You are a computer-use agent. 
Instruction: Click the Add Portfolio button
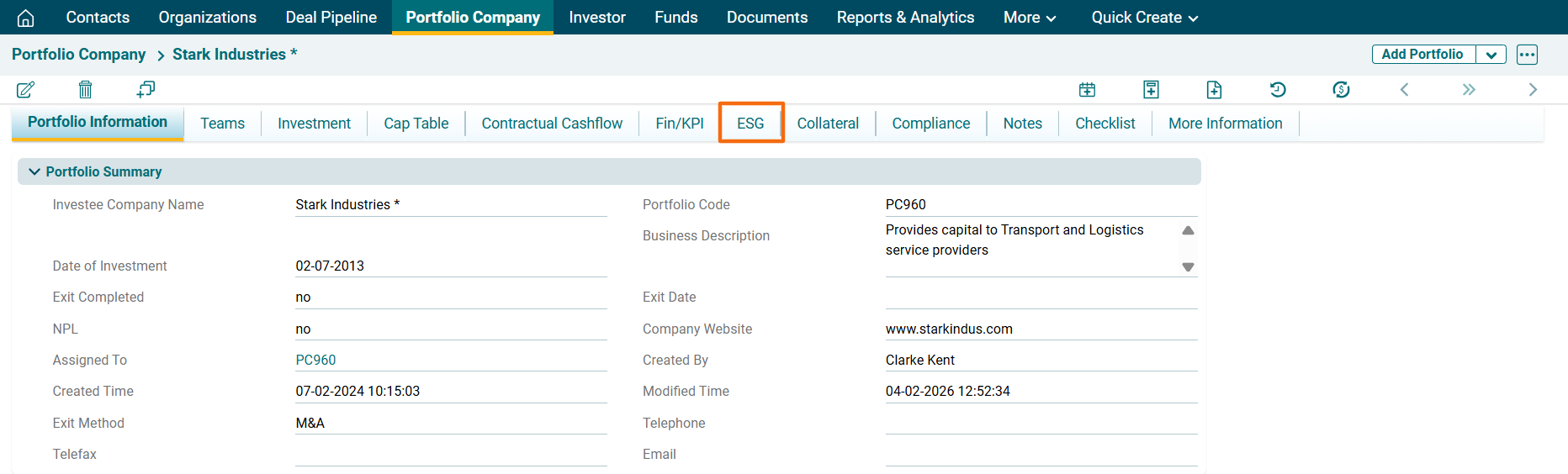1422,55
